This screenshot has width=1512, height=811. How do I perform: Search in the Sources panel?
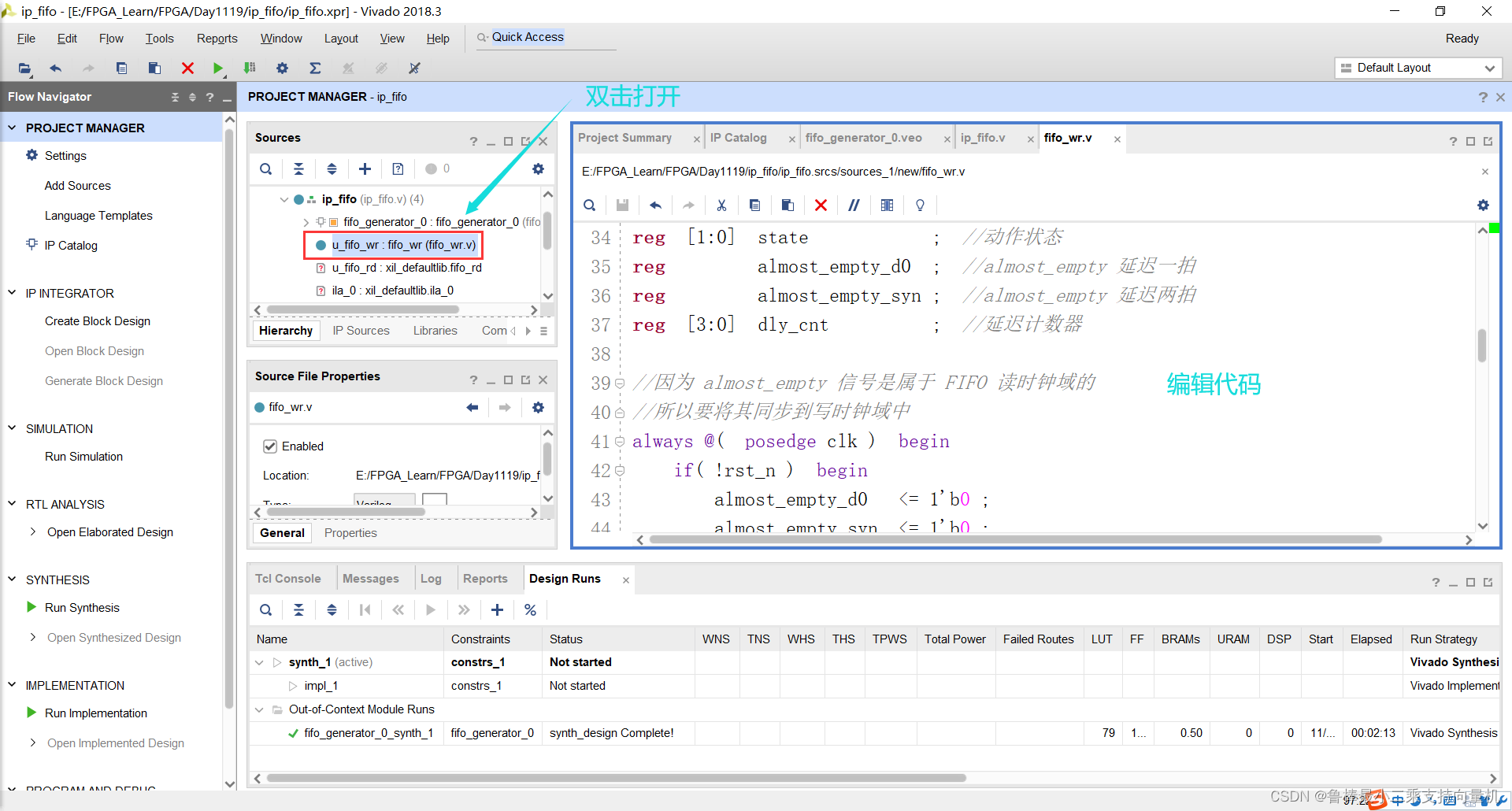point(266,168)
